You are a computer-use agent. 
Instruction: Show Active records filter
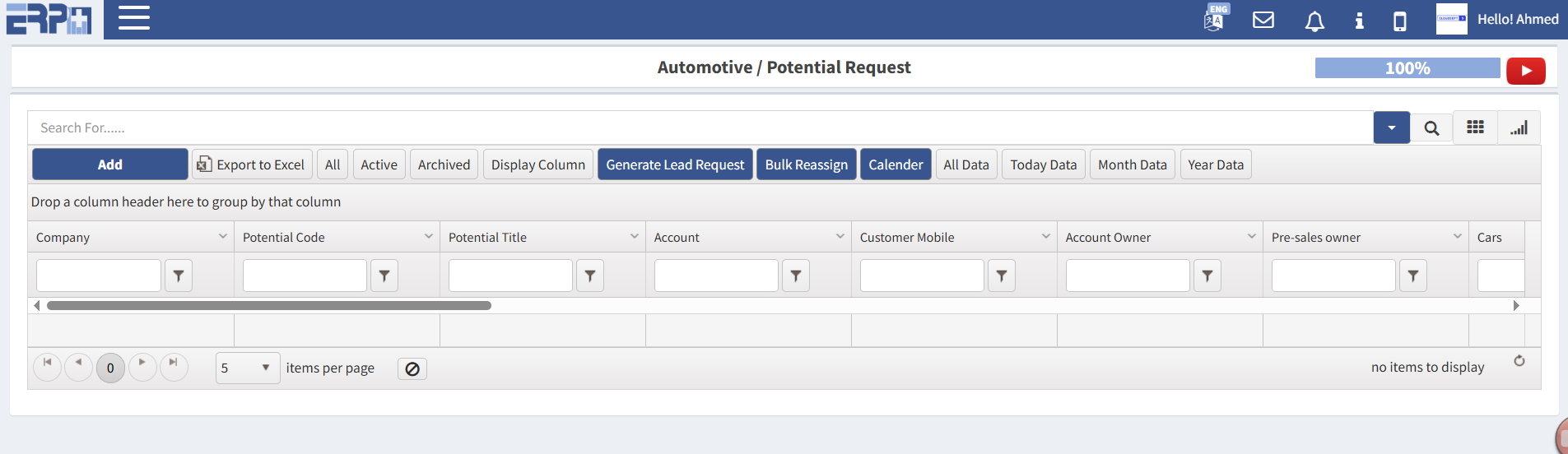379,164
